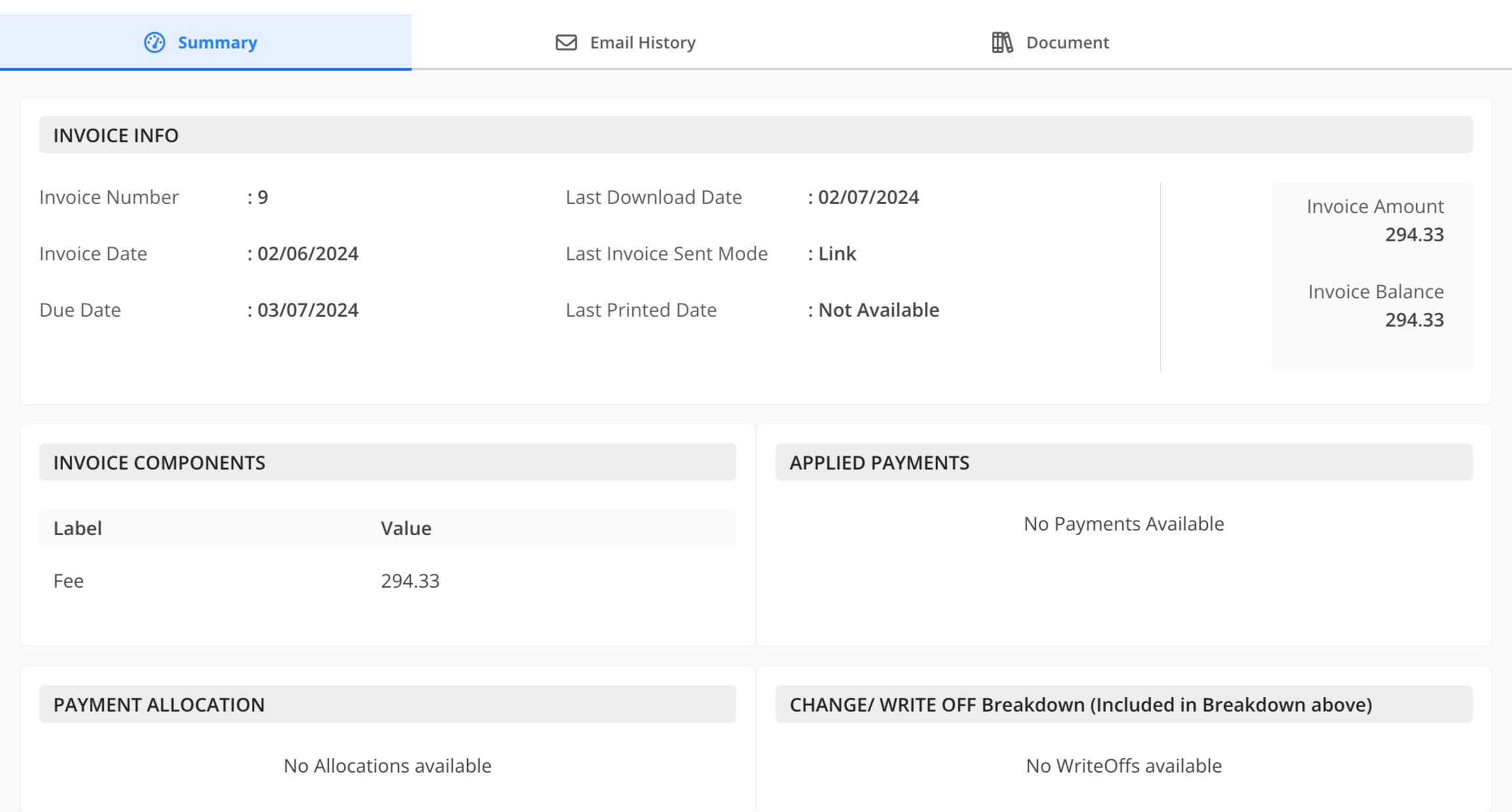This screenshot has height=812, width=1512.
Task: Click the Email History envelope icon
Action: tap(566, 43)
